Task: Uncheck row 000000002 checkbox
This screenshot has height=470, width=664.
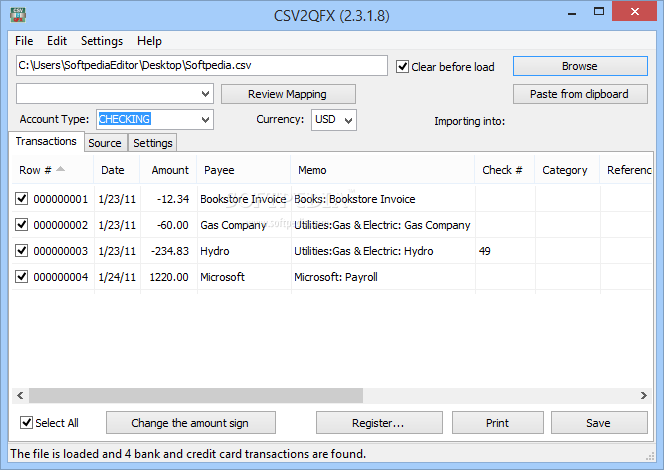Action: point(21,224)
